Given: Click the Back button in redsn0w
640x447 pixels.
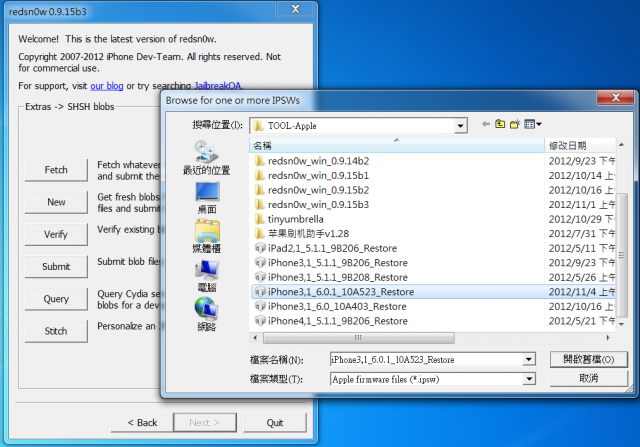Looking at the screenshot, I should tap(142, 423).
